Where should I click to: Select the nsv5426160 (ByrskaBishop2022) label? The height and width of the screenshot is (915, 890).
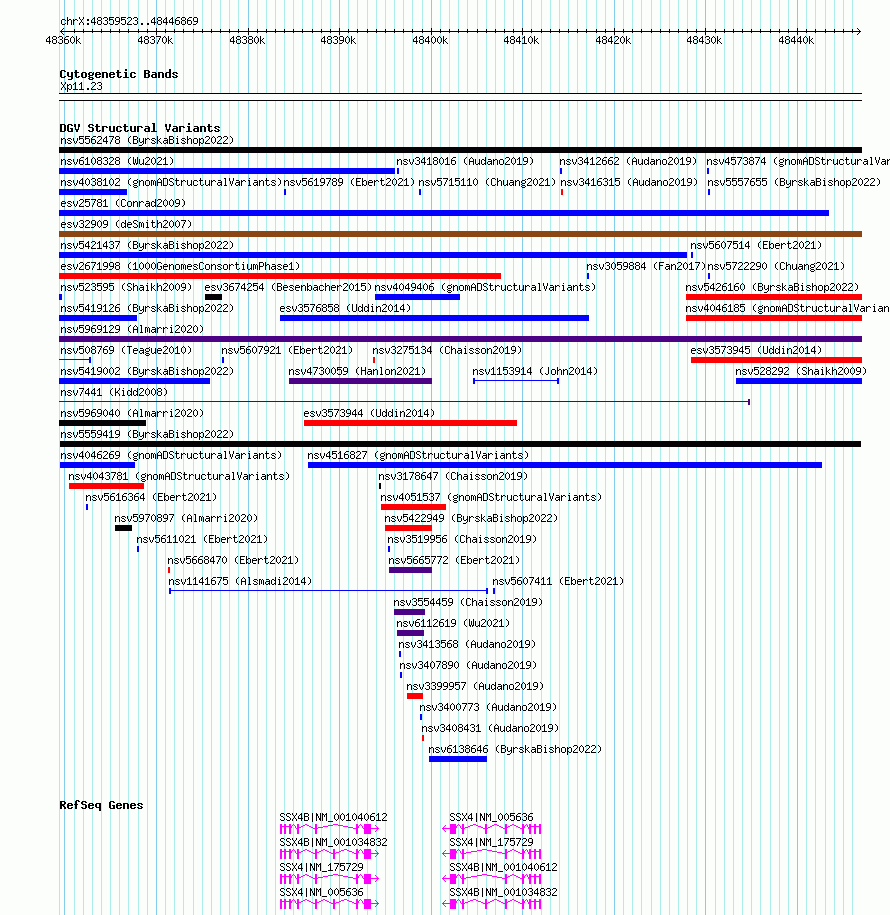pyautogui.click(x=773, y=288)
